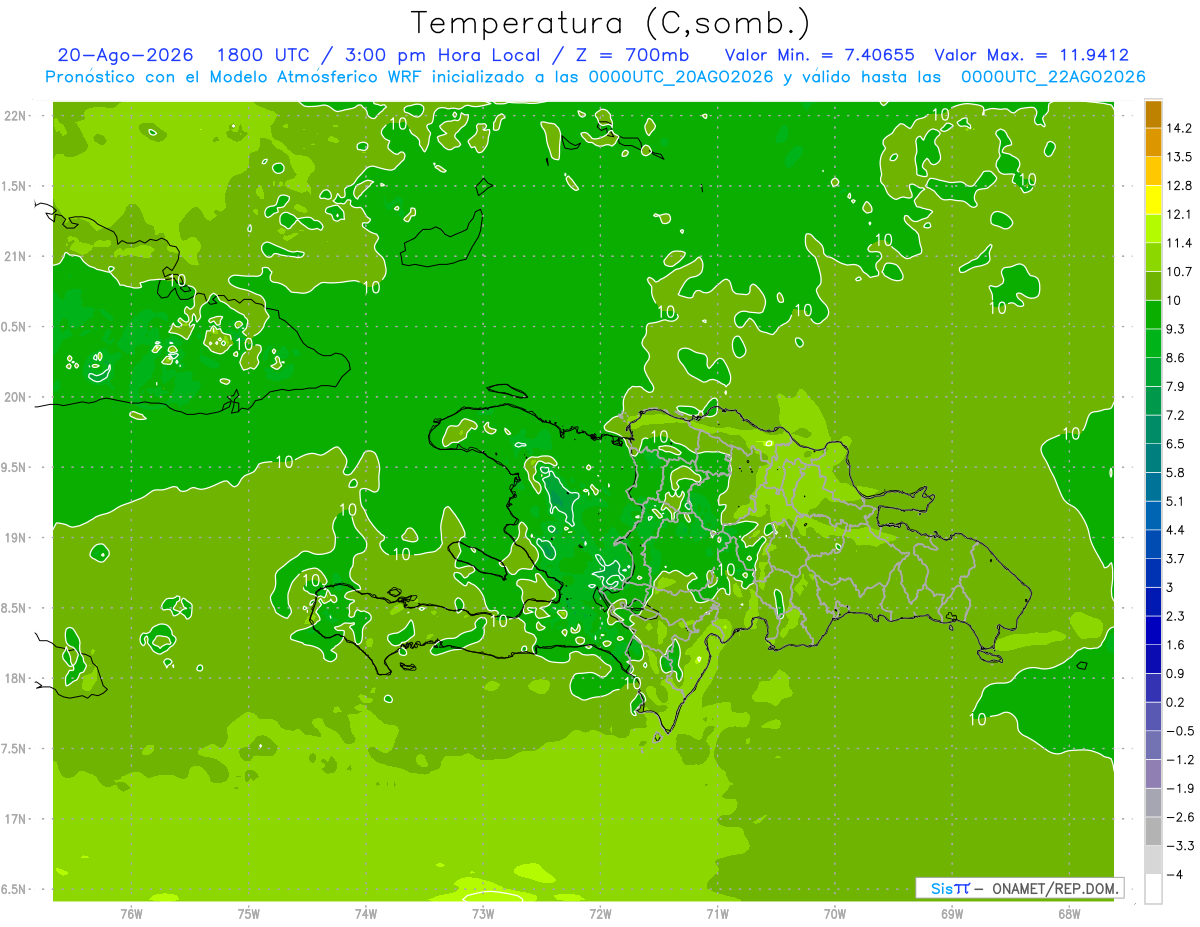Click the "0000UTC_22AGO2026" valid-until time

point(1053,77)
